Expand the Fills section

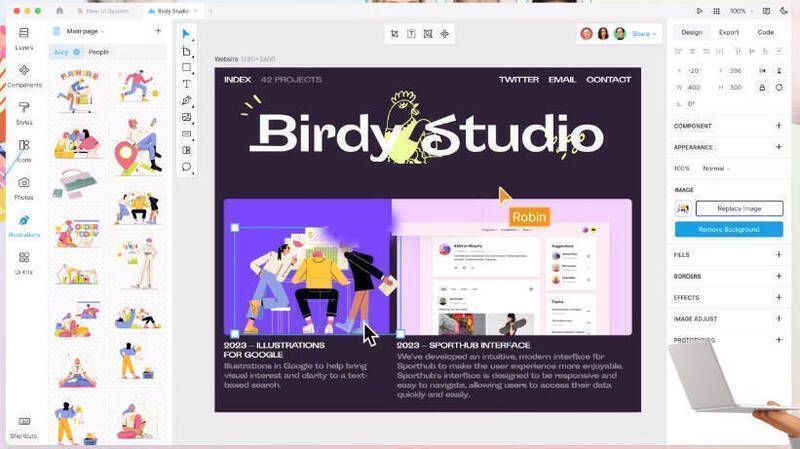pyautogui.click(x=778, y=255)
